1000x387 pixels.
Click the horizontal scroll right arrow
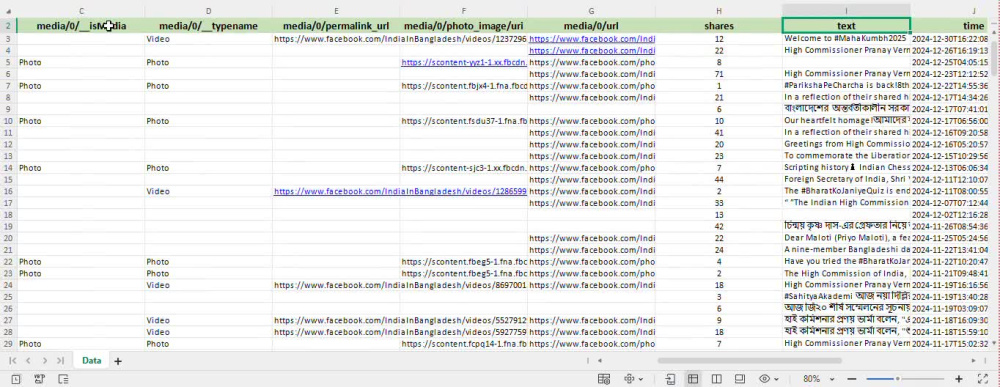pos(974,360)
